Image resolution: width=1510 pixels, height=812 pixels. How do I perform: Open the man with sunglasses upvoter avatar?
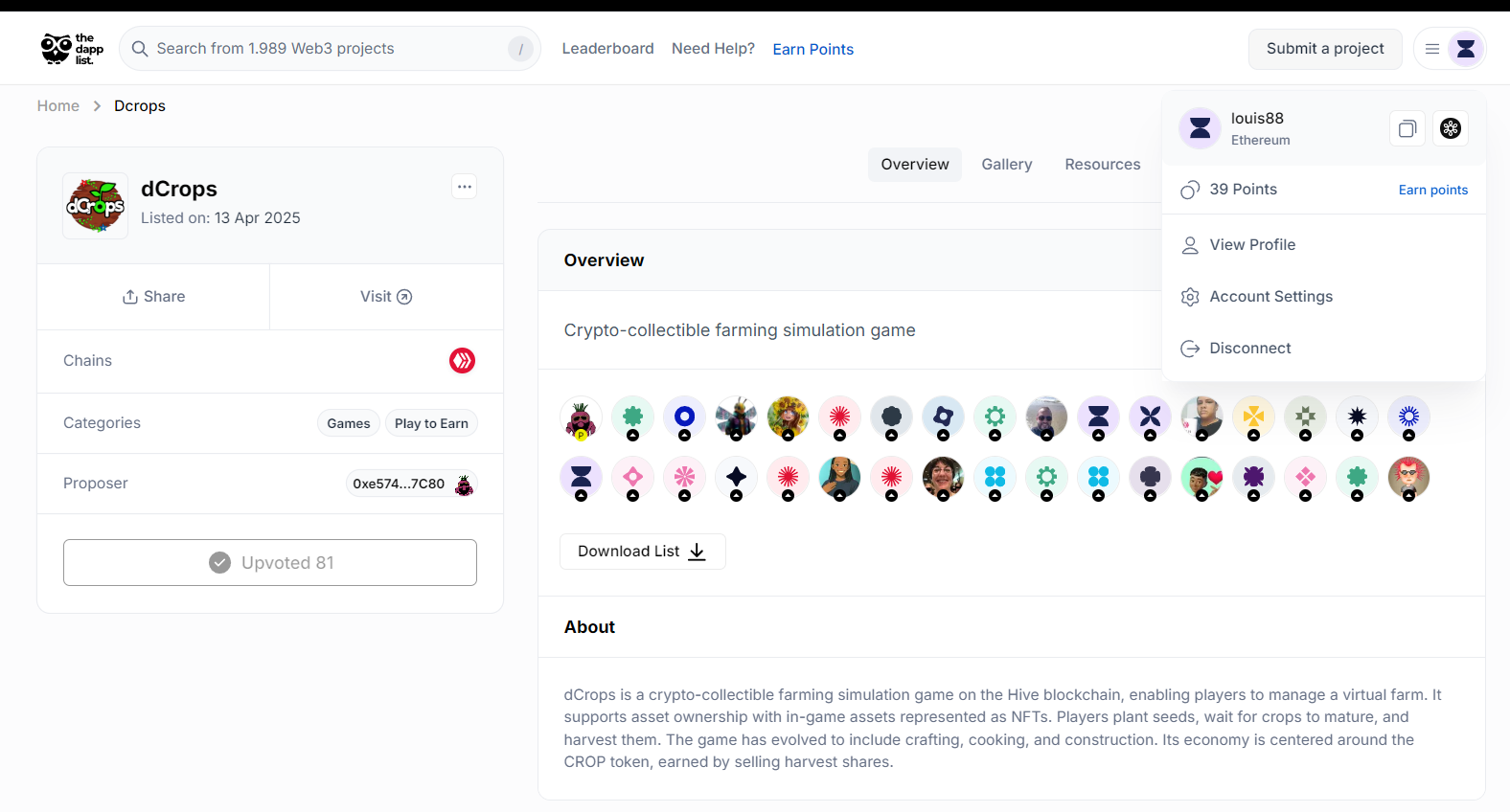click(1046, 418)
